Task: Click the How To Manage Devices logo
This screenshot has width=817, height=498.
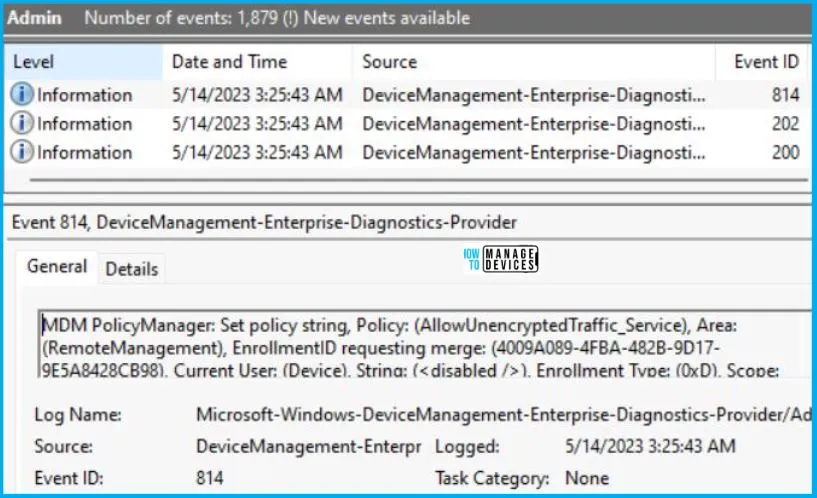Action: pos(500,259)
